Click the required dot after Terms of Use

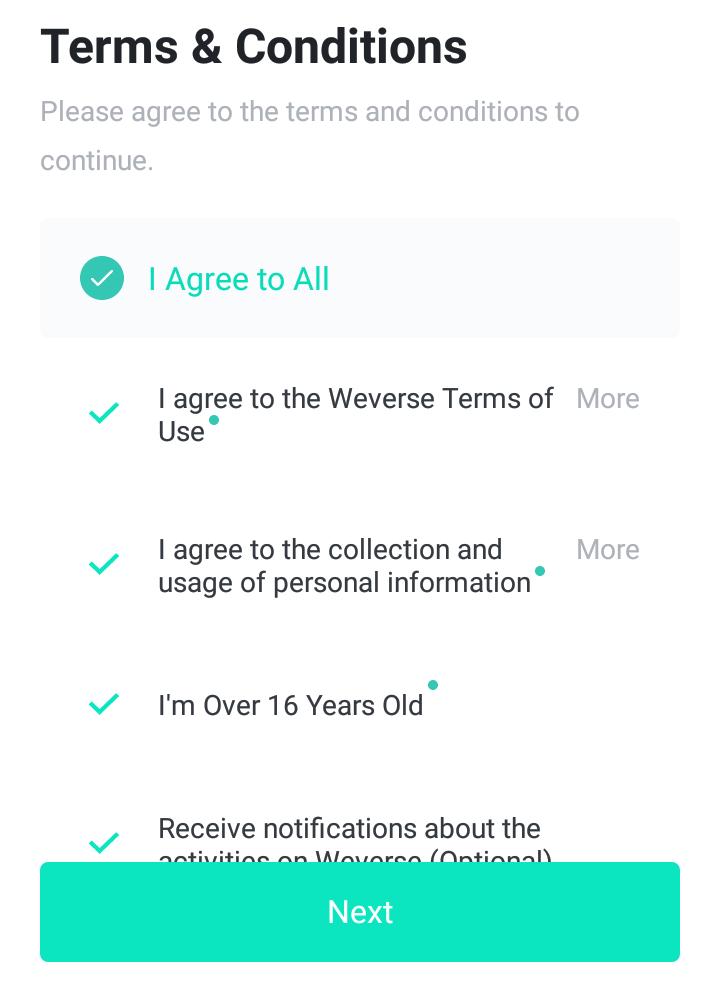point(214,420)
